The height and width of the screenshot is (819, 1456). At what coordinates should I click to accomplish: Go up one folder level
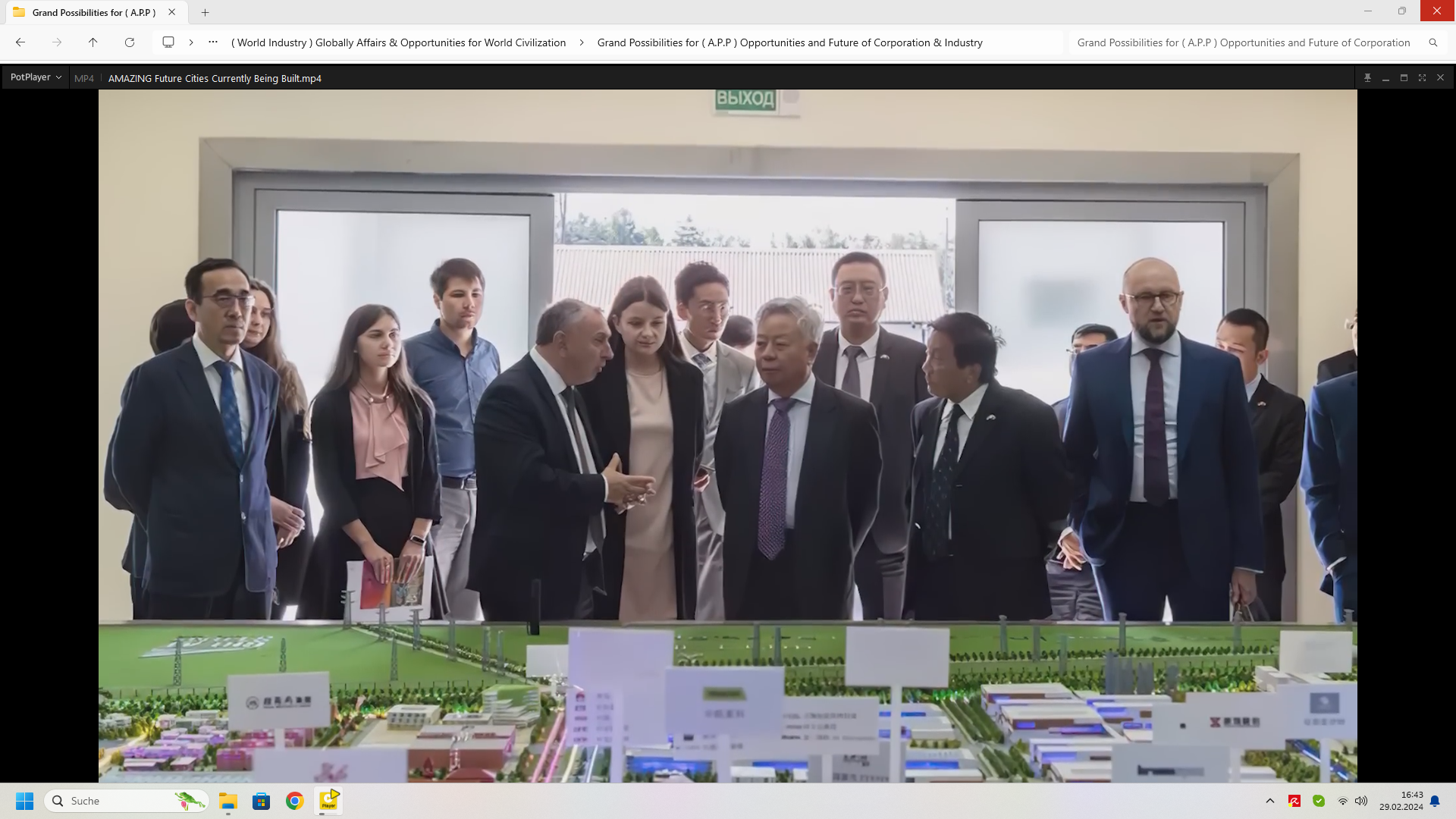pos(93,42)
